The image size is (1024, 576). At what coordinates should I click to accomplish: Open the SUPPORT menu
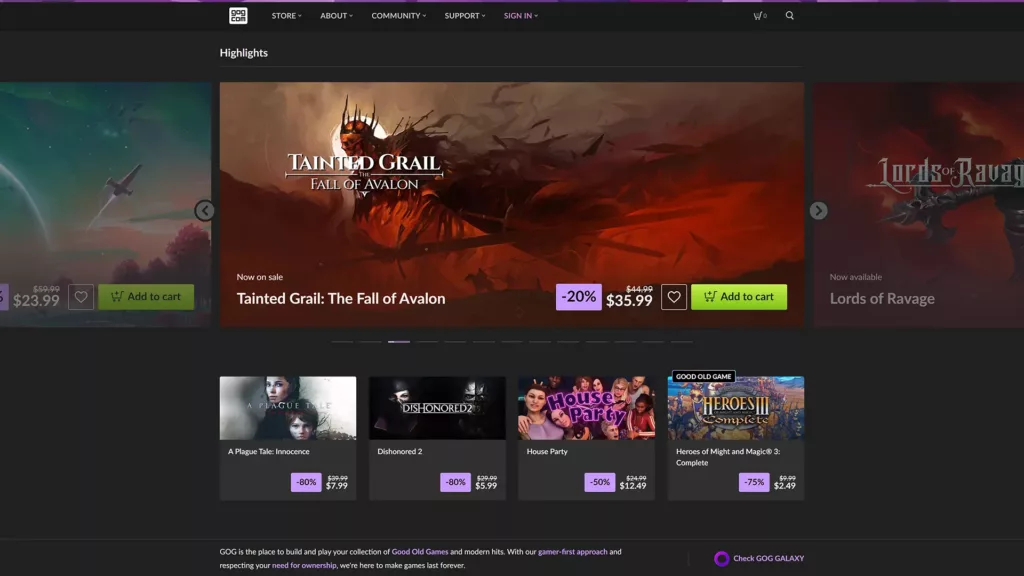click(463, 15)
